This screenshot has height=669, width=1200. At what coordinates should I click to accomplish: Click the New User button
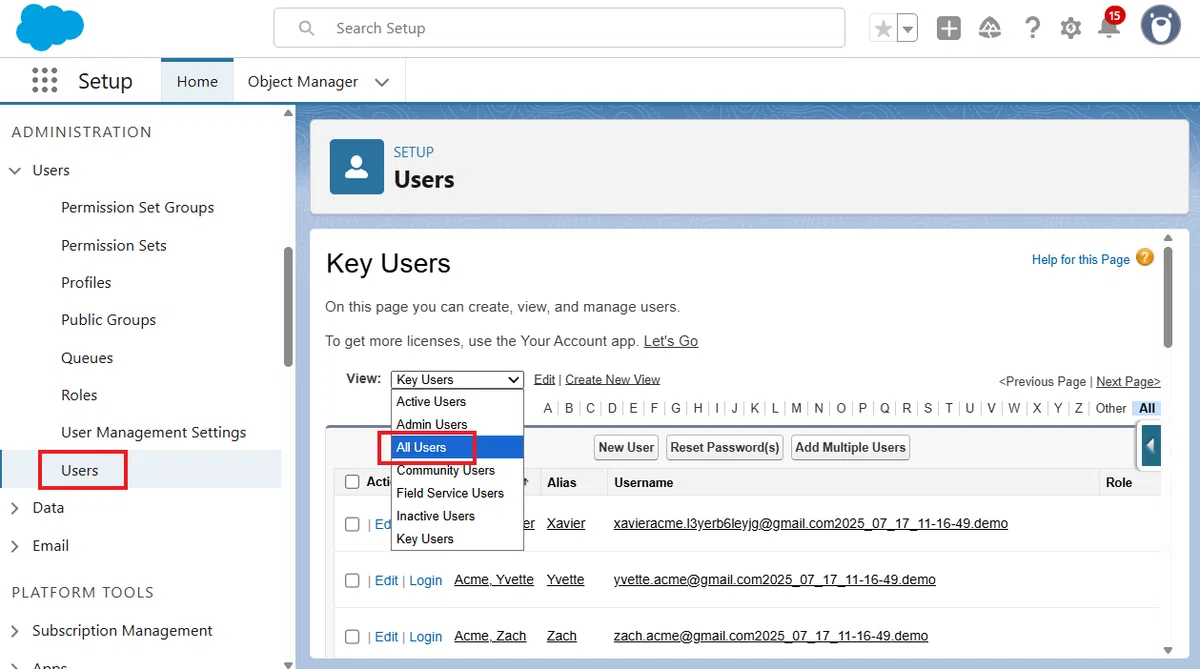click(x=627, y=448)
